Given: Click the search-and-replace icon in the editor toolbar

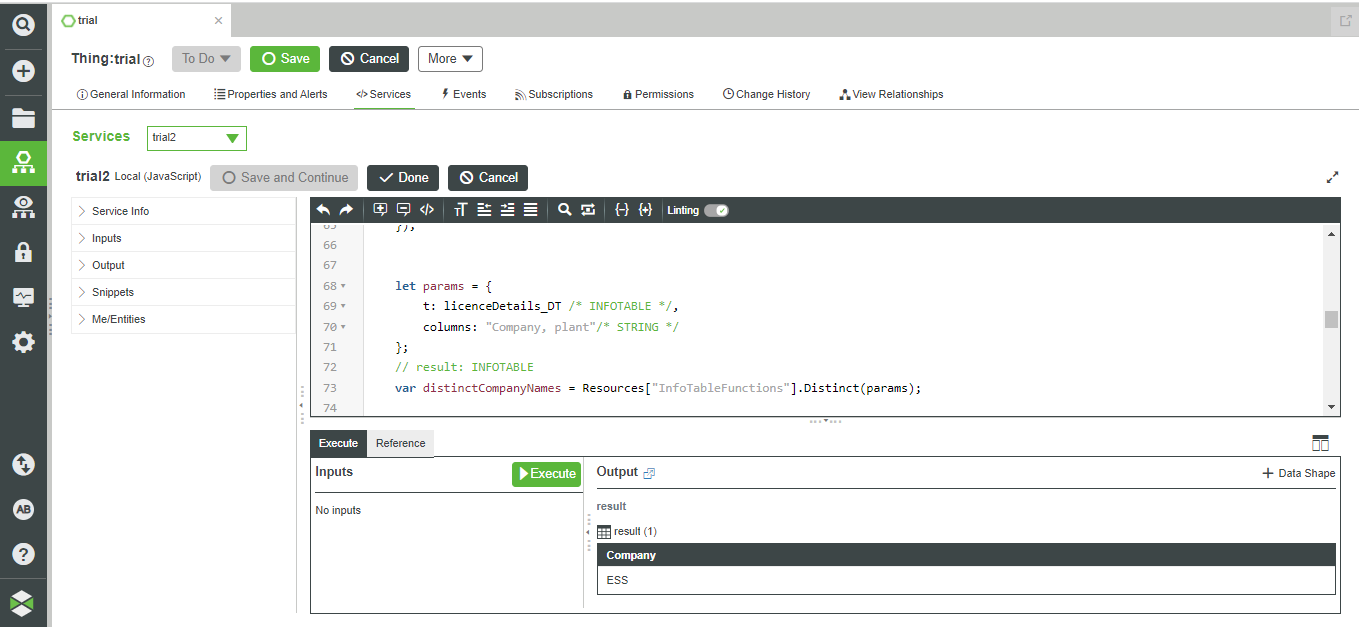Looking at the screenshot, I should click(x=588, y=209).
